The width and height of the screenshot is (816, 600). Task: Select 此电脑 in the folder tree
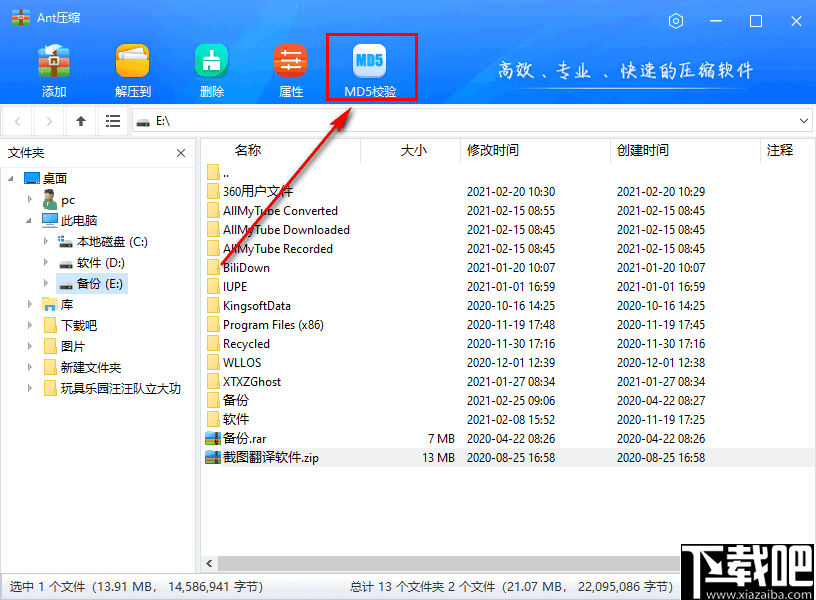pyautogui.click(x=70, y=221)
